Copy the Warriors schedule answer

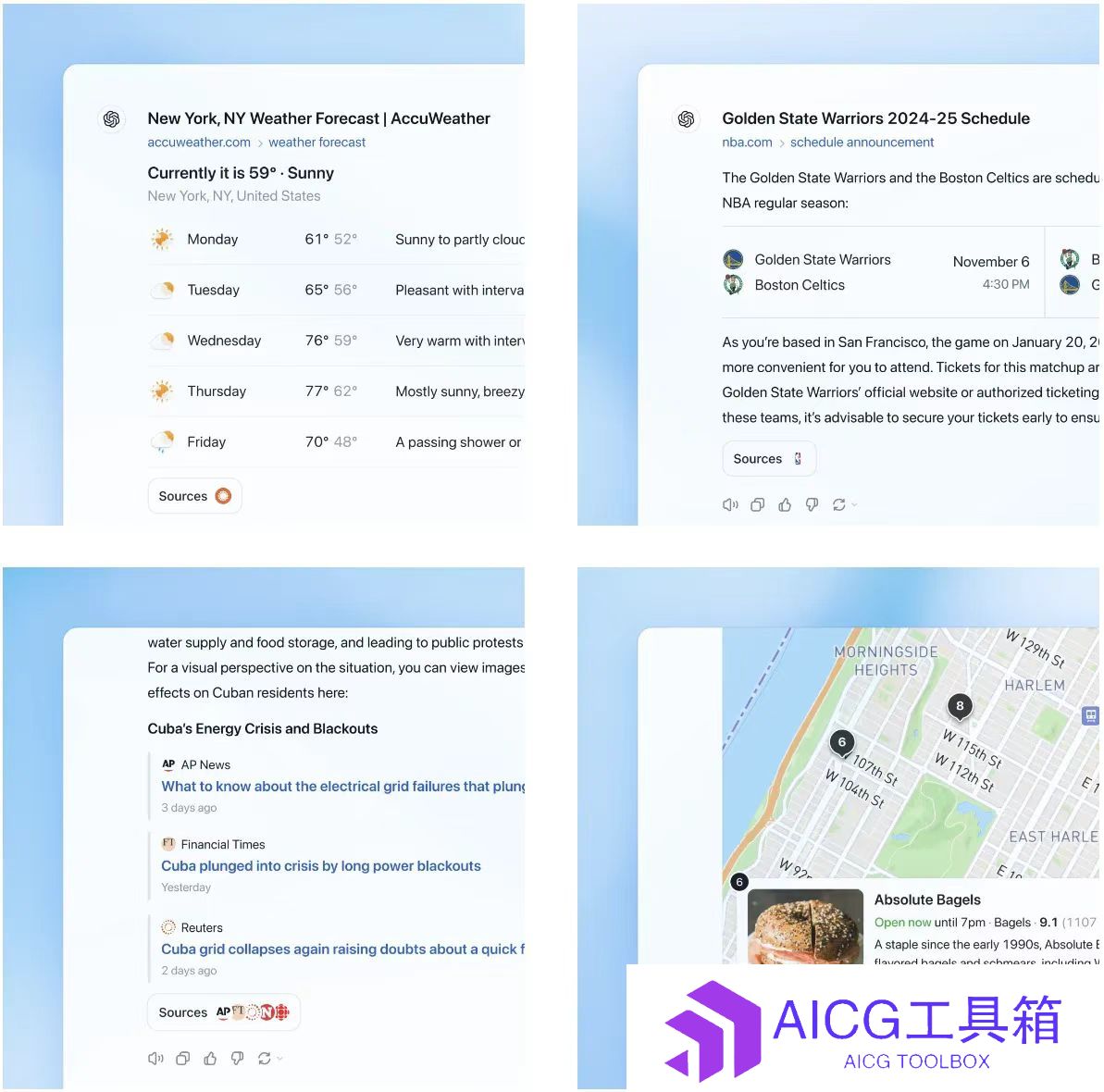[x=758, y=504]
